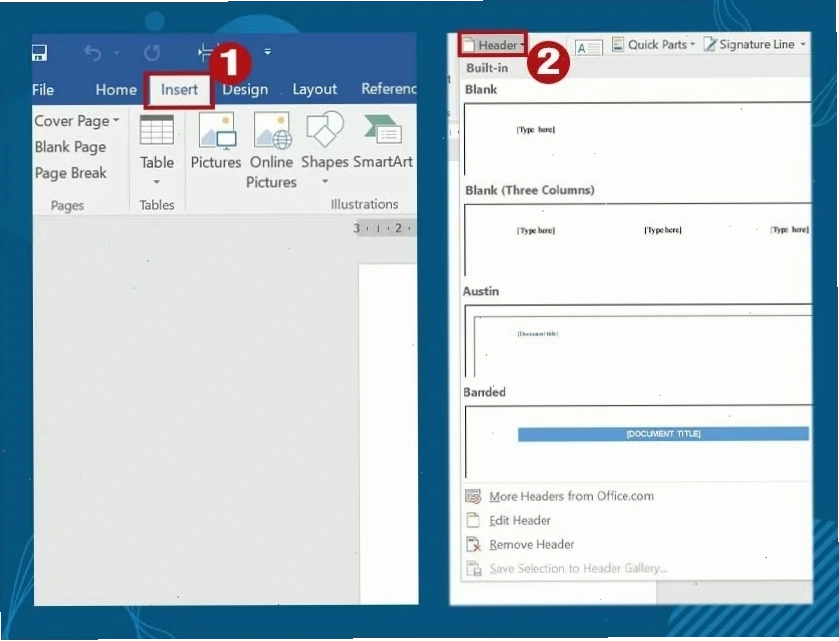The image size is (839, 641).
Task: Expand the Signature Line dropdown arrow
Action: click(803, 44)
